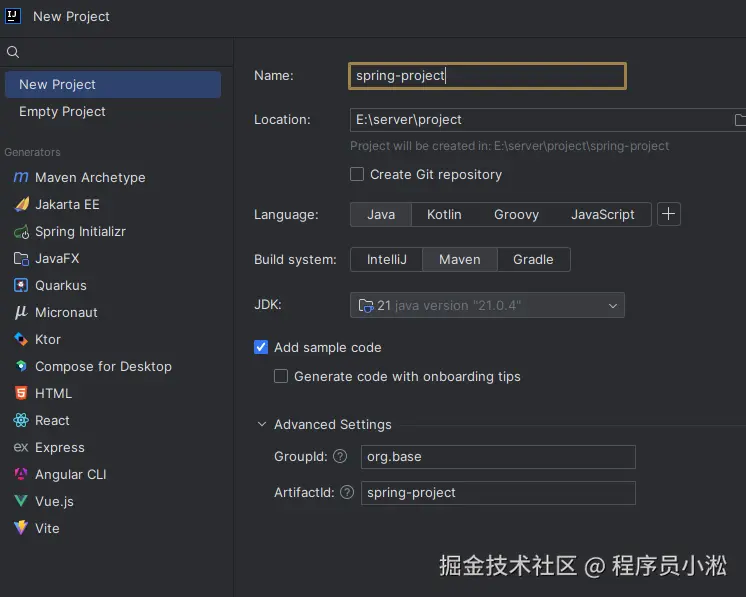Choose the Micronaut mu icon
The image size is (746, 597).
(x=21, y=312)
